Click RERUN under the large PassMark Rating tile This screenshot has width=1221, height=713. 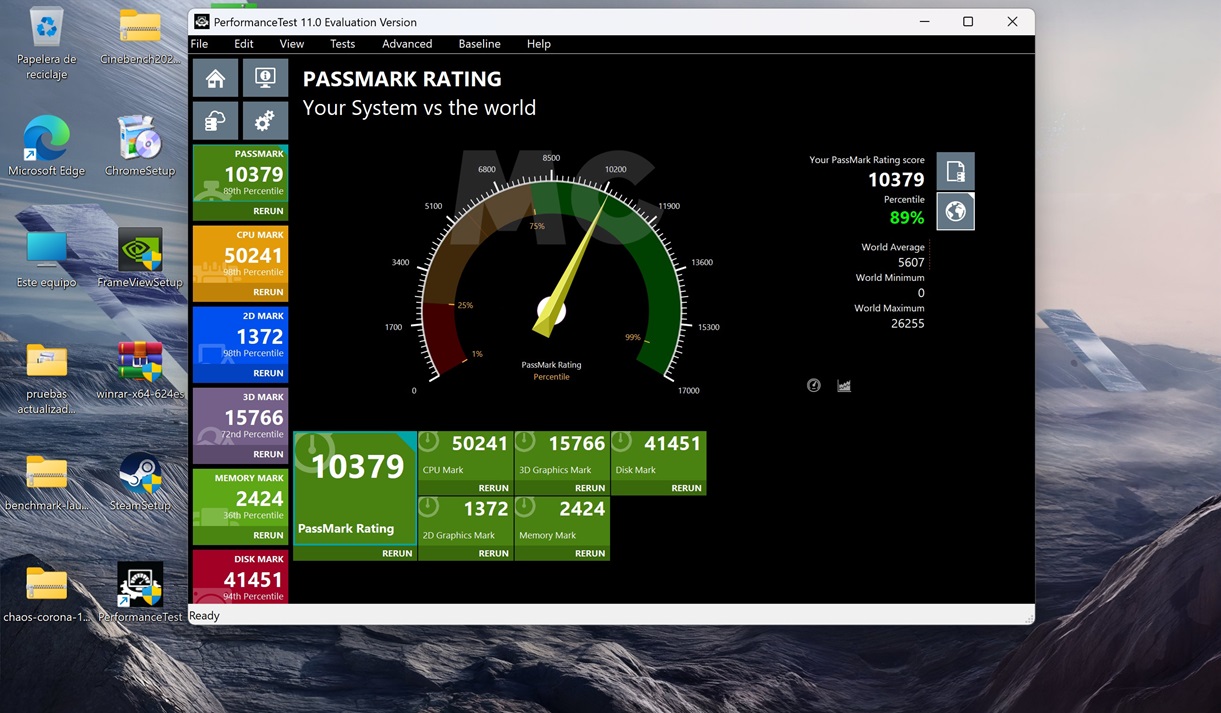click(396, 553)
